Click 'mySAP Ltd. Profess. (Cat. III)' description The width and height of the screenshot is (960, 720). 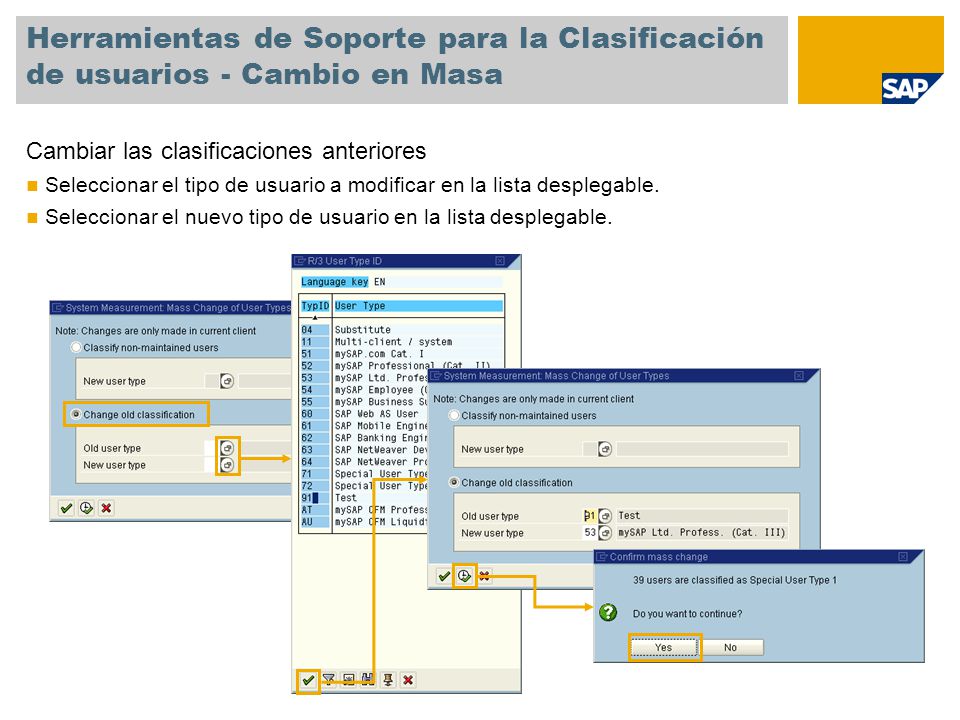point(701,533)
